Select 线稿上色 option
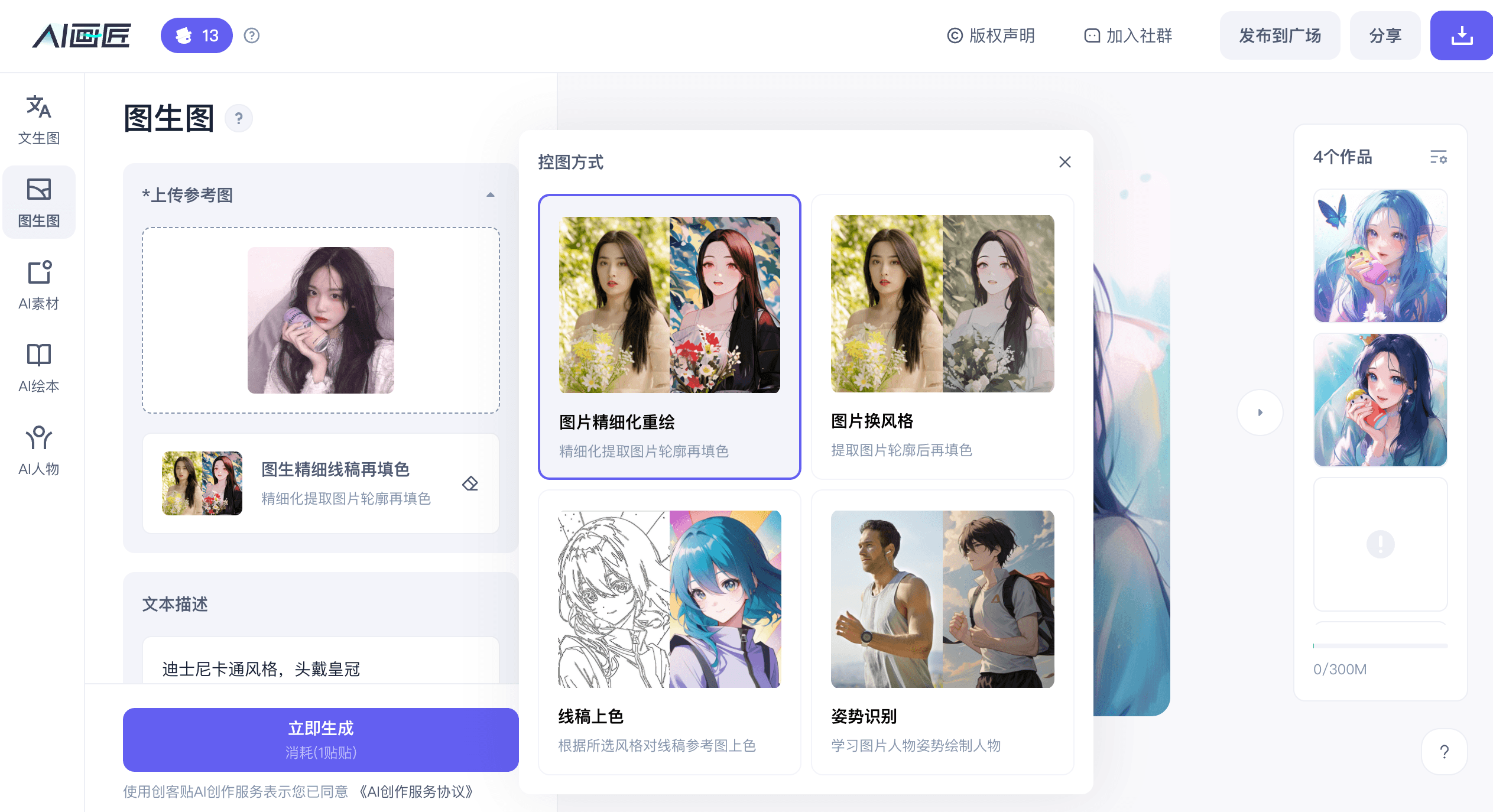The image size is (1493, 812). (670, 632)
